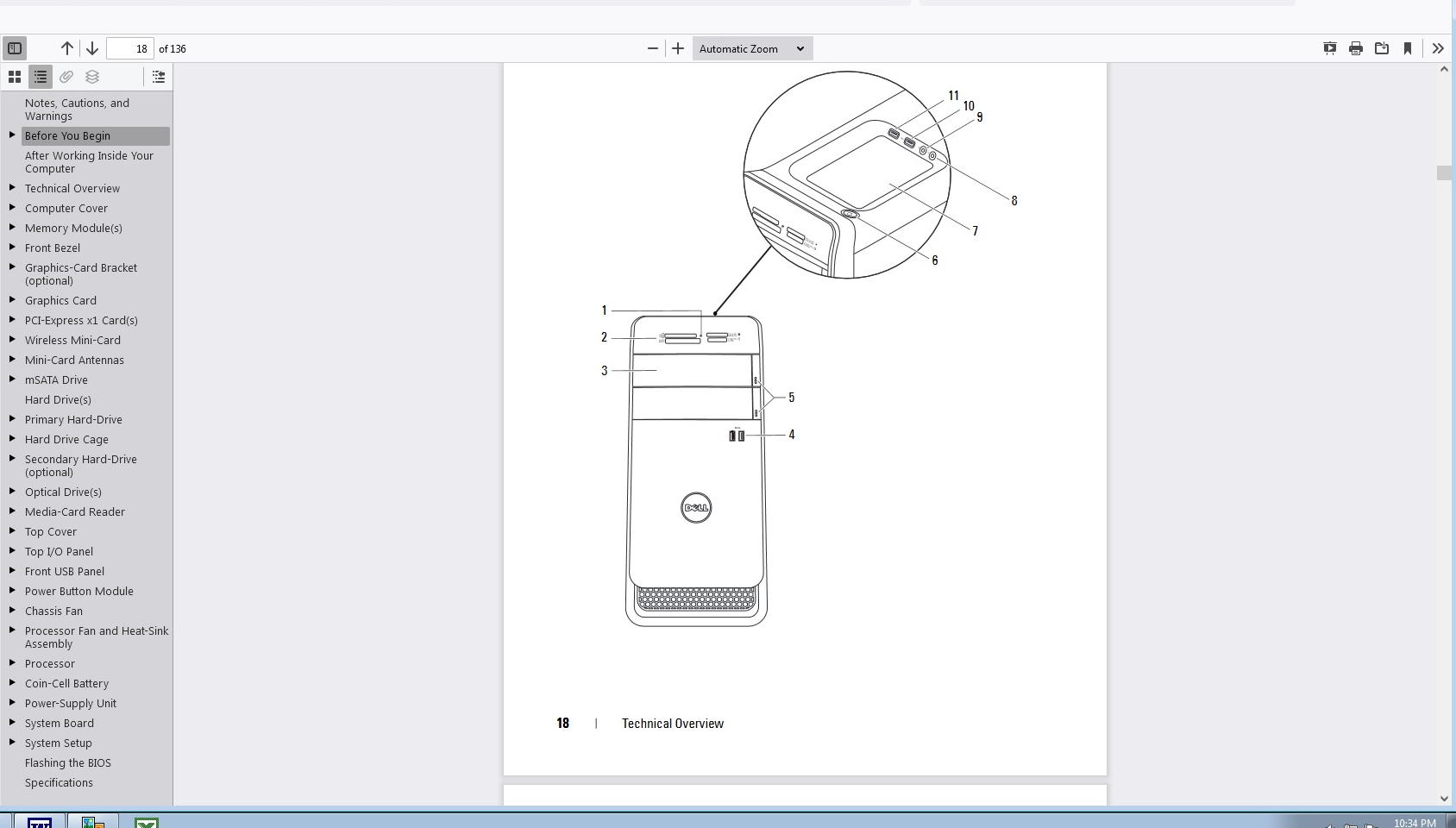Open Wireless Mini-Card outline item

72,340
